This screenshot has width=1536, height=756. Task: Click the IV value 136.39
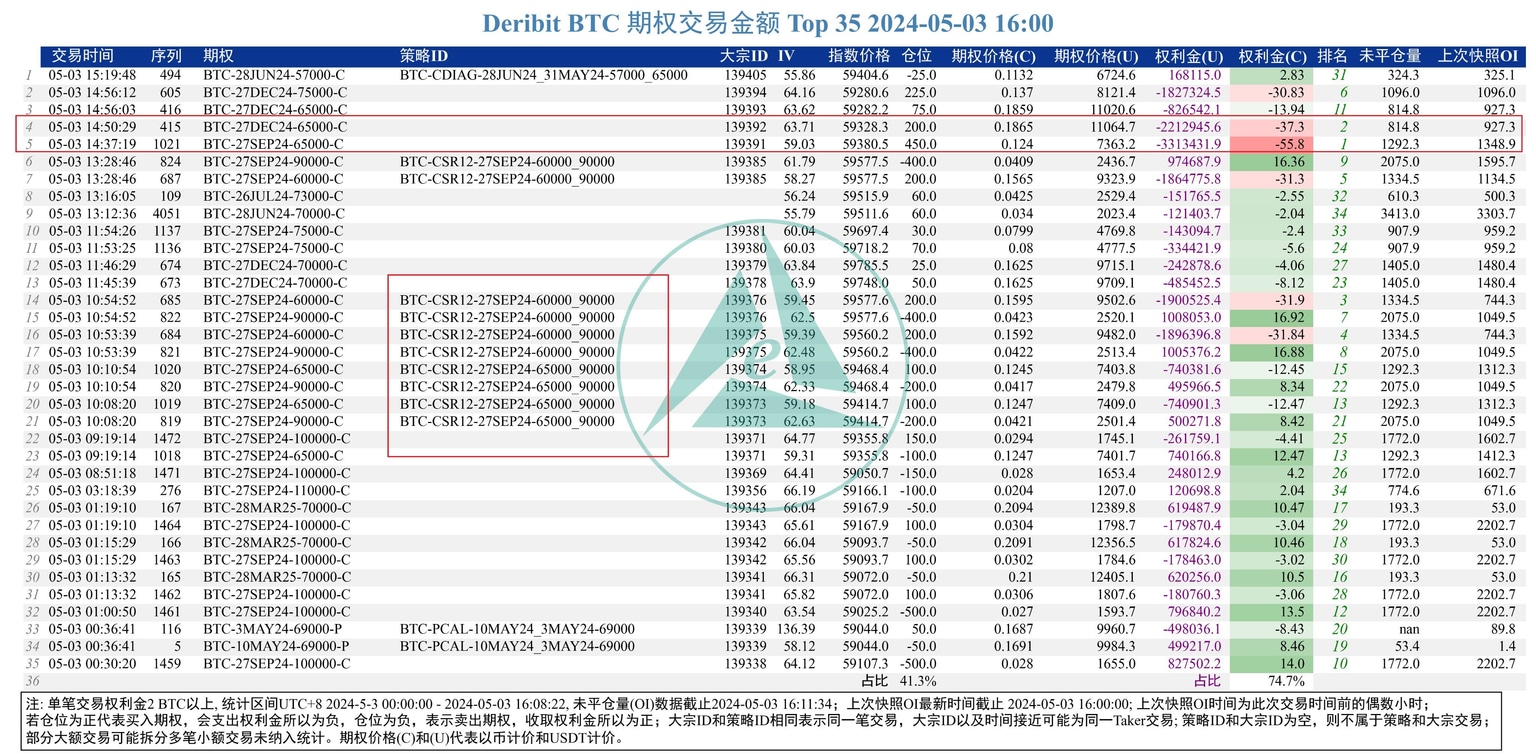[x=796, y=628]
